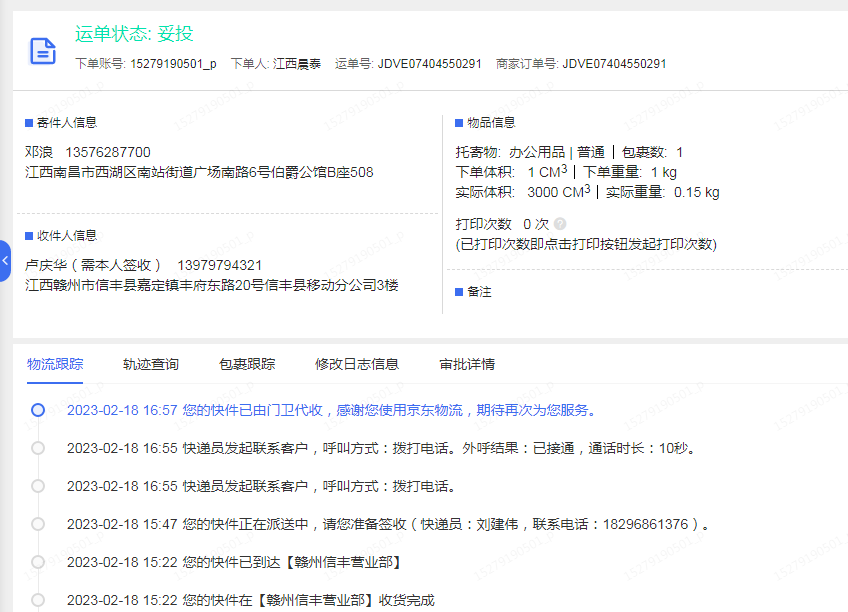Viewport: 848px width, 612px height.
Task: Select the 修改日志信息 tab
Action: [x=357, y=364]
